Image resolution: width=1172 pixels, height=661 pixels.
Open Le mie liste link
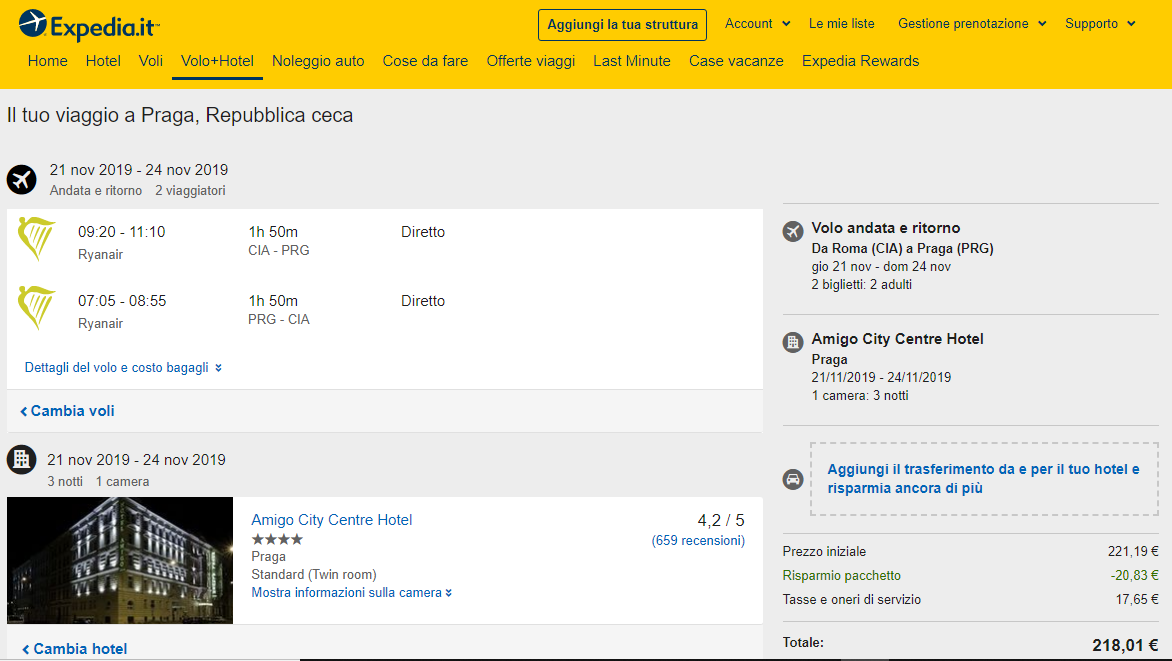click(842, 24)
